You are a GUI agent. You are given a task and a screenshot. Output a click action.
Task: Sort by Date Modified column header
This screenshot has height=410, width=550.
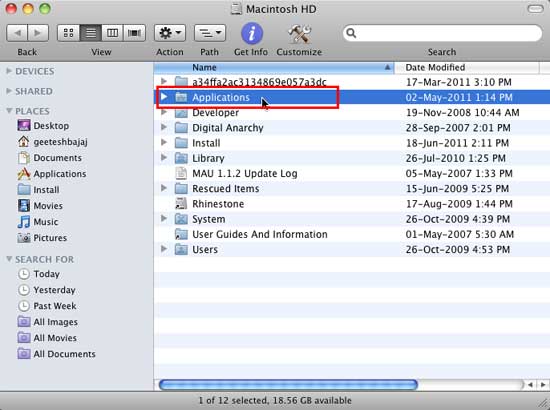tap(467, 67)
